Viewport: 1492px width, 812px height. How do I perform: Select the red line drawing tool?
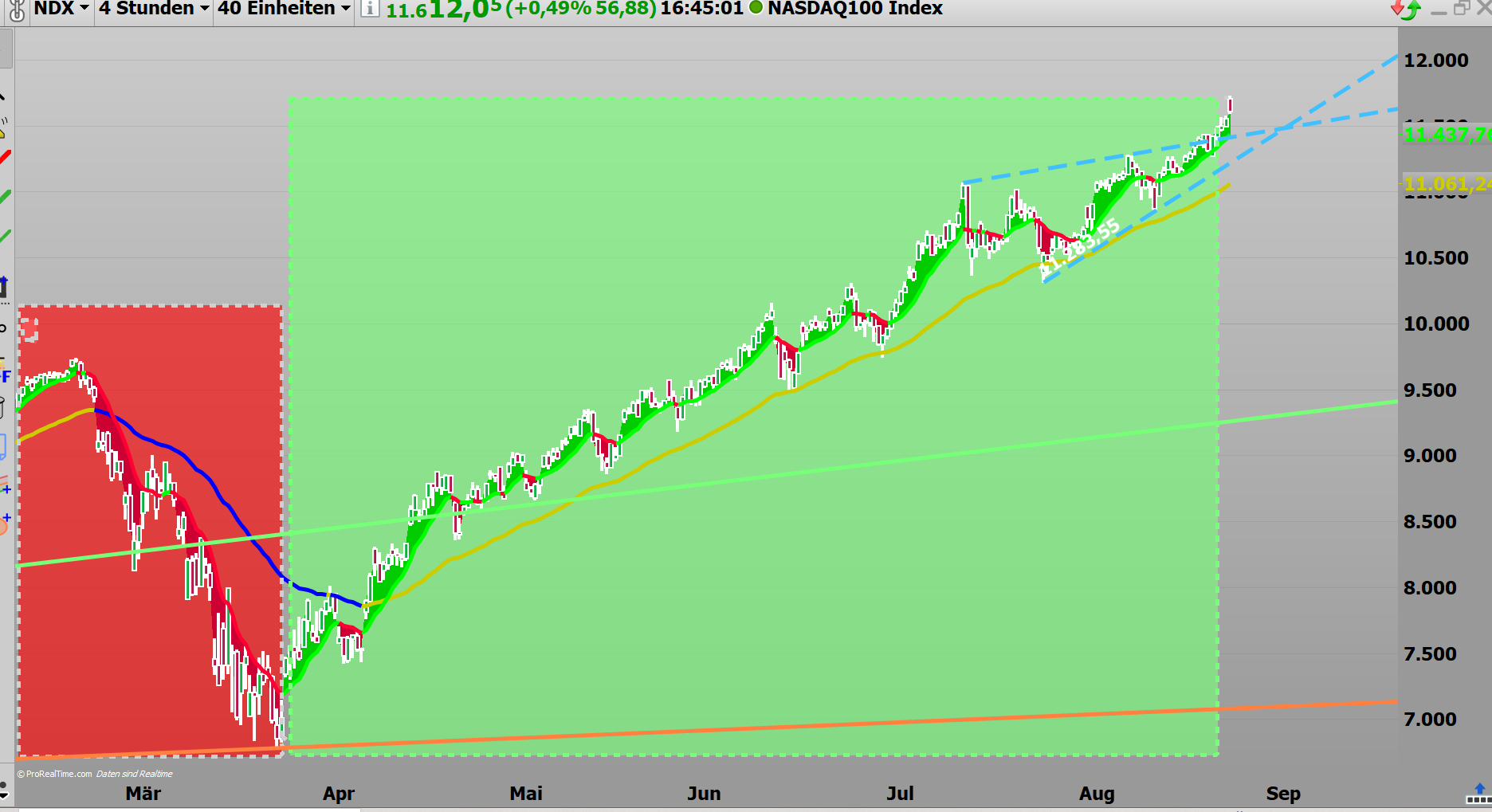pos(5,158)
